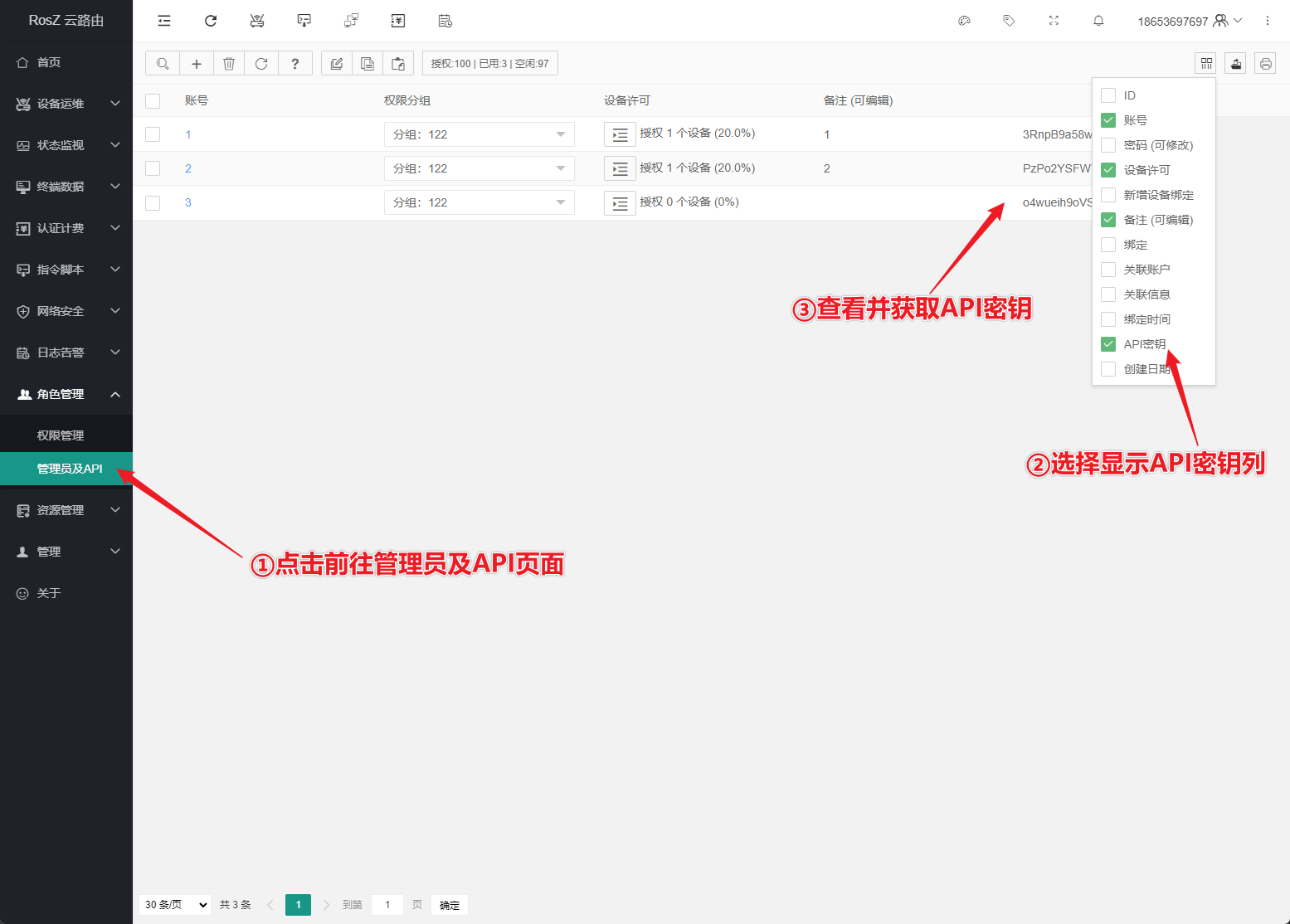Open account 3 link in table
1290x924 pixels.
188,202
